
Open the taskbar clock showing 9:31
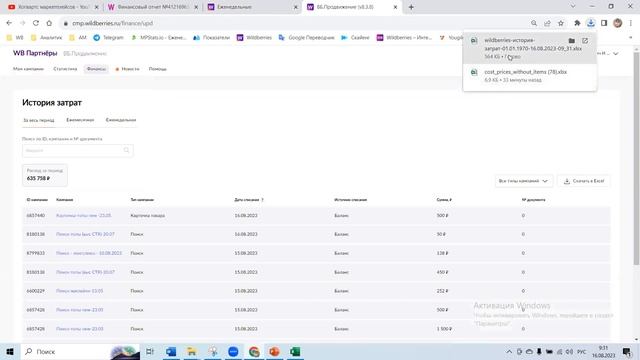tap(603, 351)
